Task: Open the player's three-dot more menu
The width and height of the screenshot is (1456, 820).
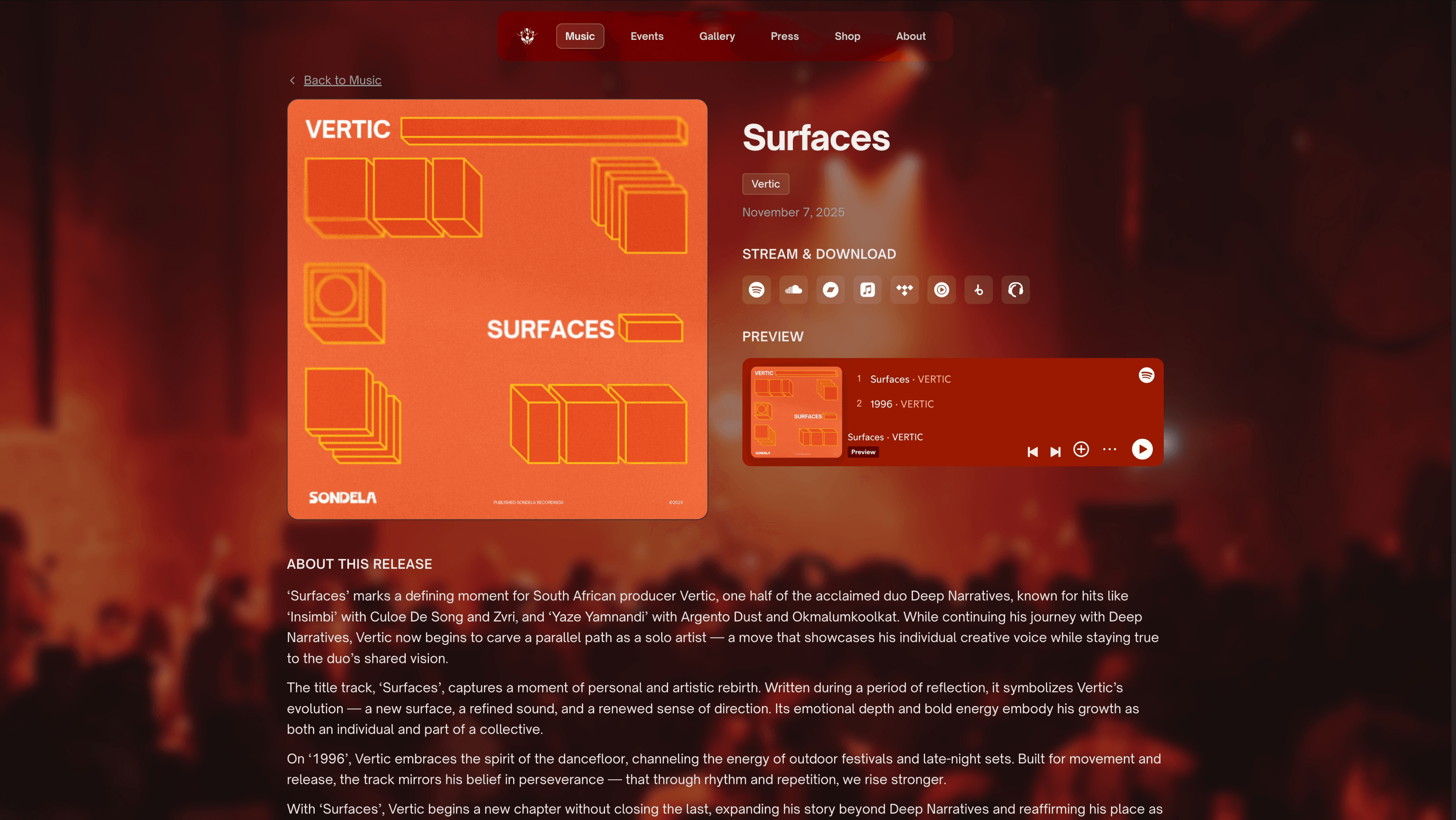Action: tap(1109, 449)
